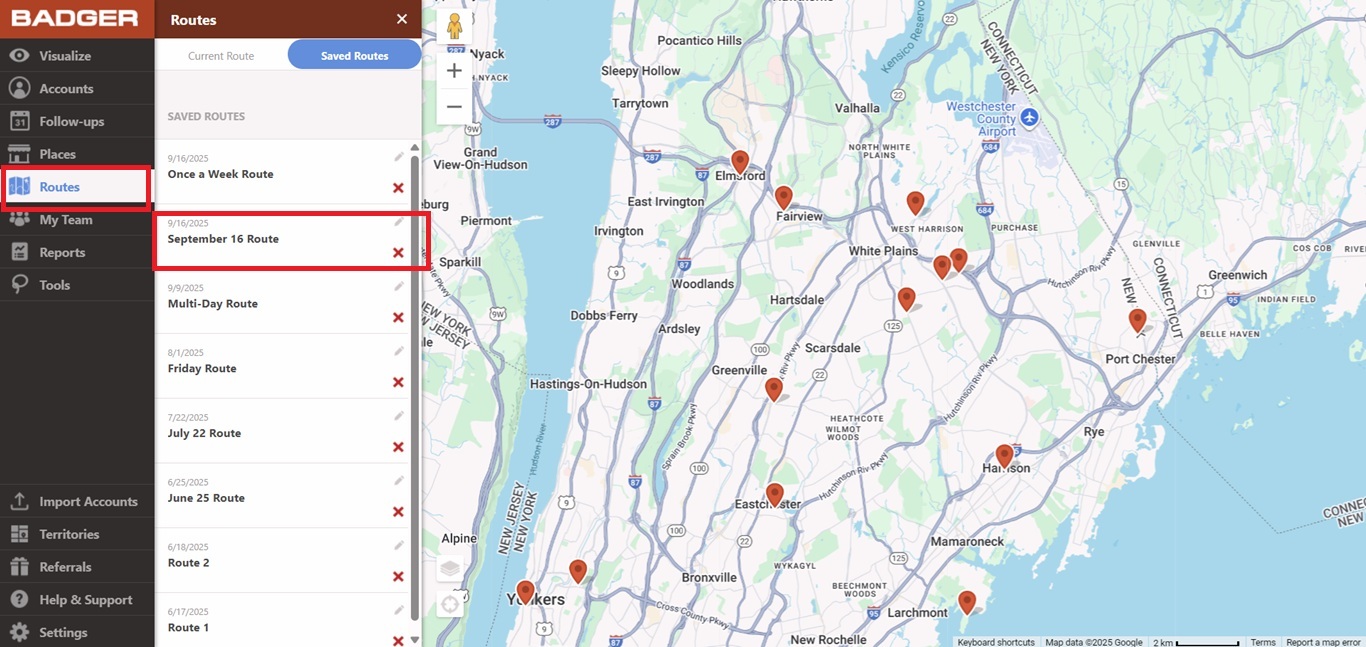Open the Reports chart icon
This screenshot has height=647, width=1366.
pos(19,252)
